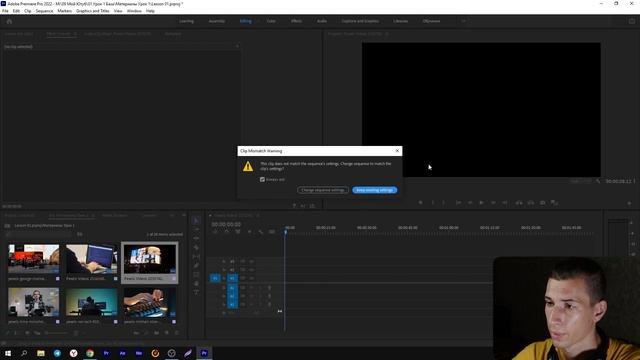Toggle A1 track targeting
The image size is (640, 360).
(x=232, y=288)
